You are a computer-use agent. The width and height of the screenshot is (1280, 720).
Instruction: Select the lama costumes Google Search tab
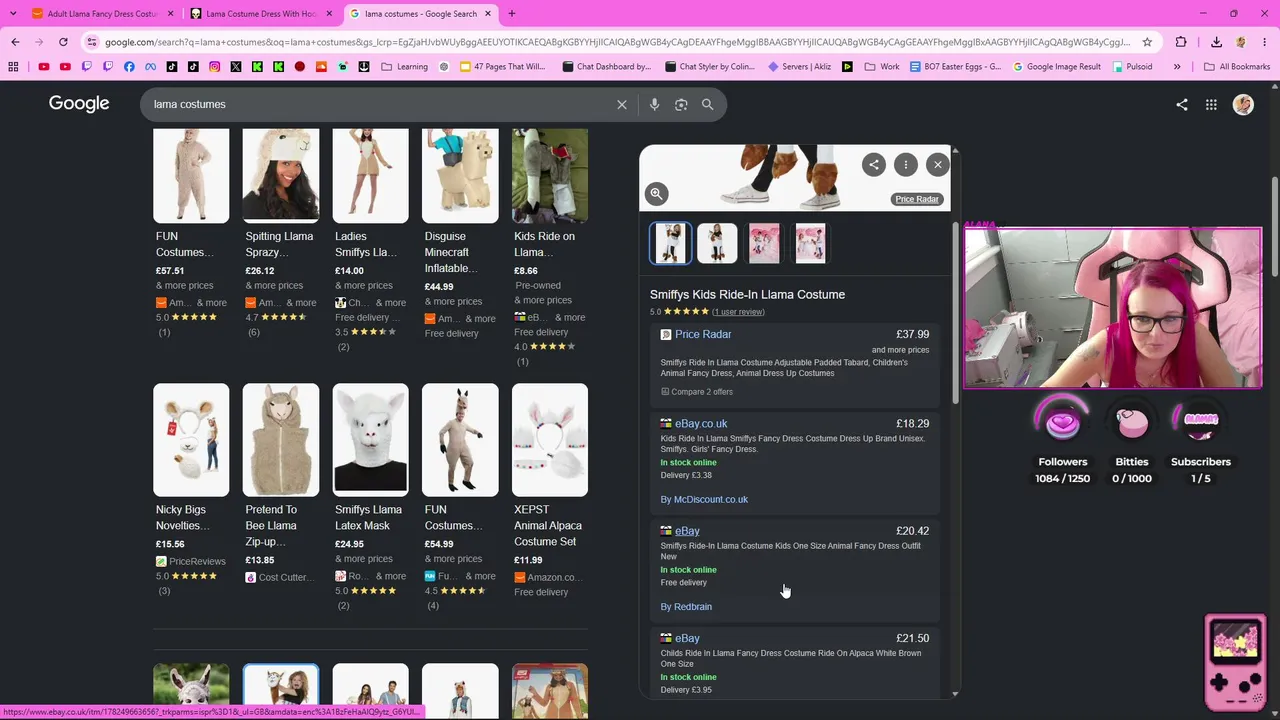pos(420,14)
